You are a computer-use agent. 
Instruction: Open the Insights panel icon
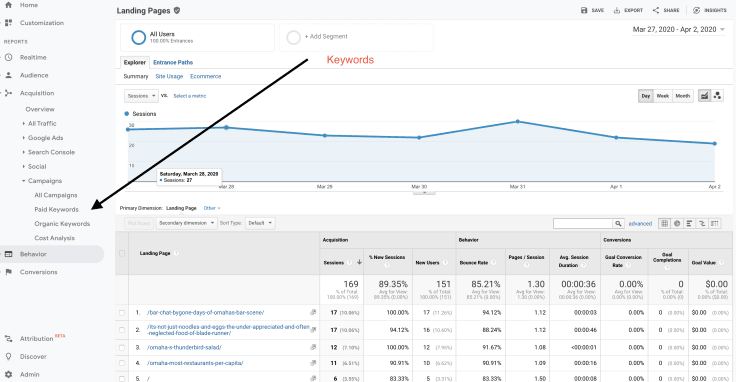697,10
